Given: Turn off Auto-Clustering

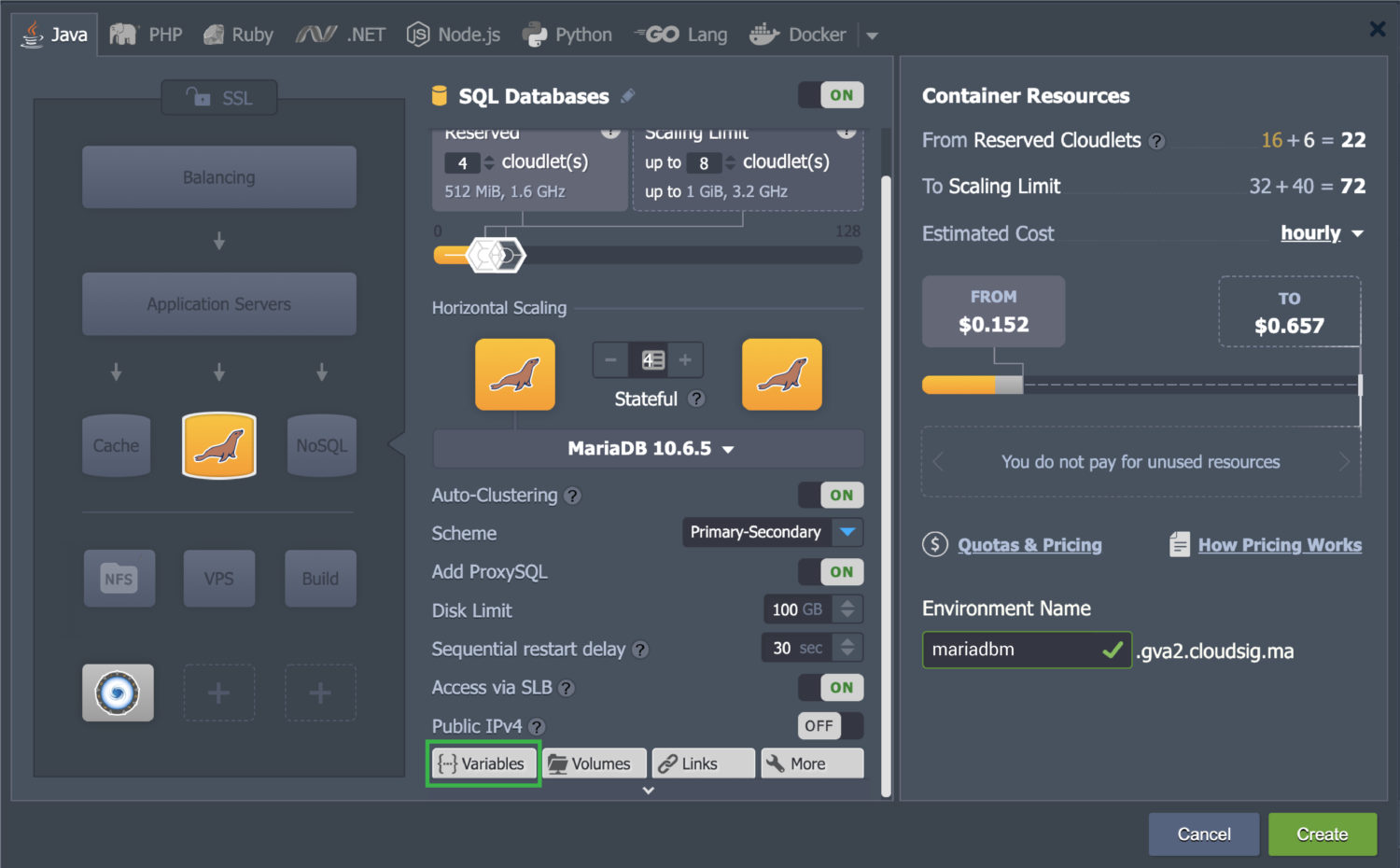Looking at the screenshot, I should [830, 495].
